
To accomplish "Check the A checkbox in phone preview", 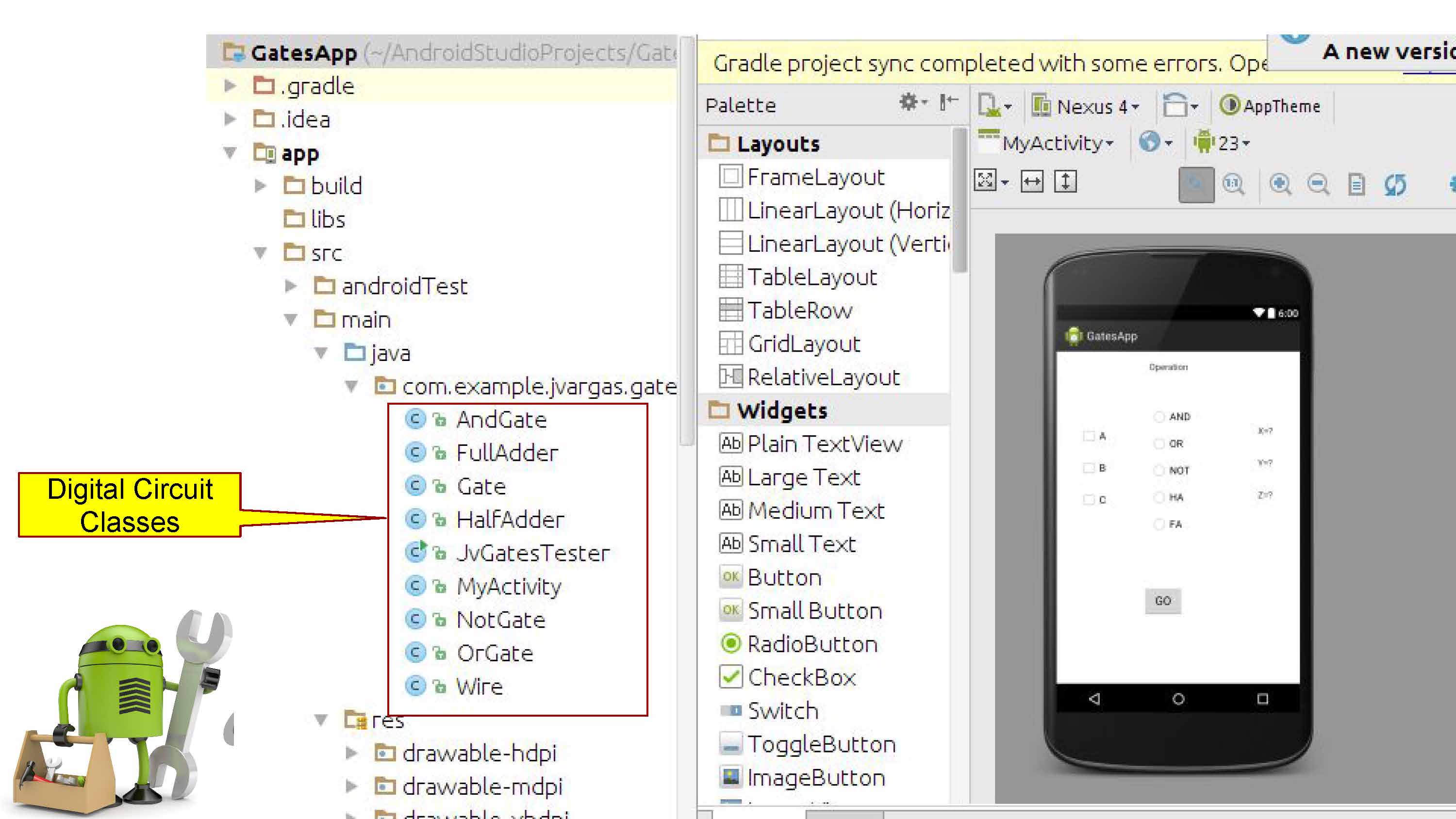I will tap(1089, 436).
